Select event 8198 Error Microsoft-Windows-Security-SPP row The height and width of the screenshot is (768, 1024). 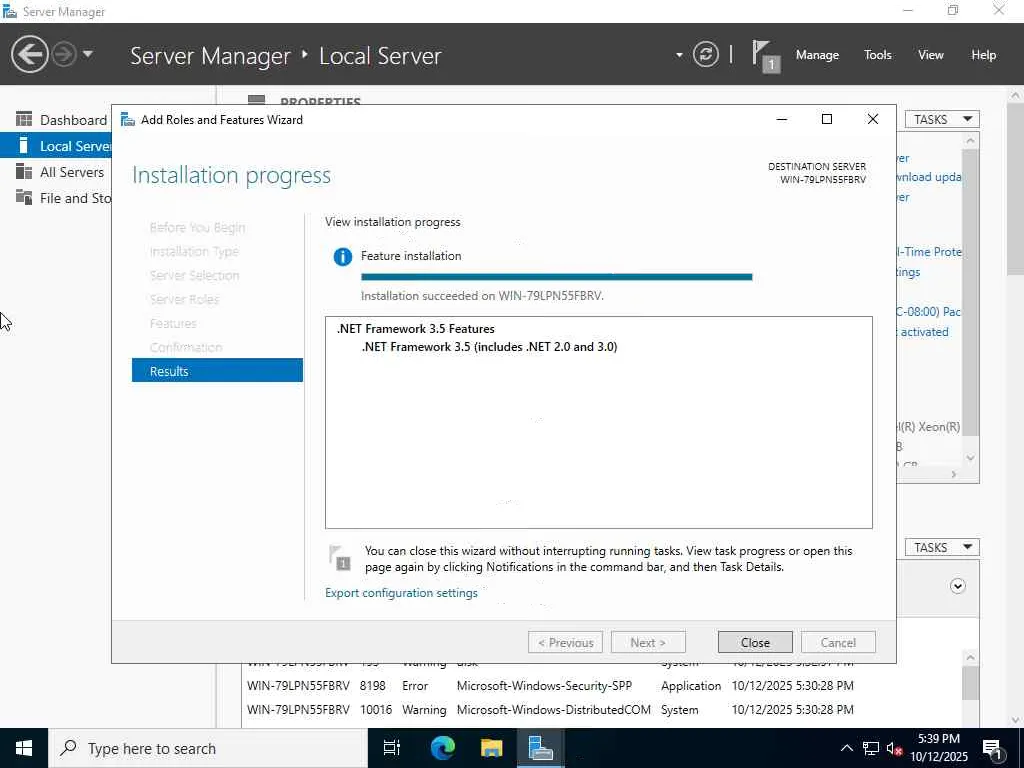tap(550, 686)
